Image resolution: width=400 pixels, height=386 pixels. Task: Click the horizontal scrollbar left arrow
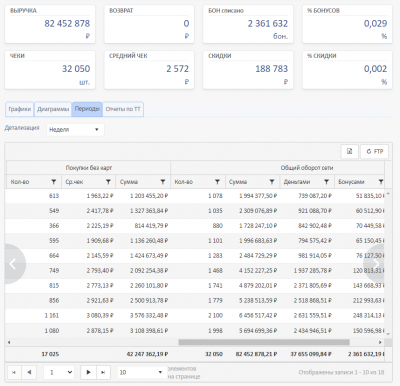tap(9, 342)
